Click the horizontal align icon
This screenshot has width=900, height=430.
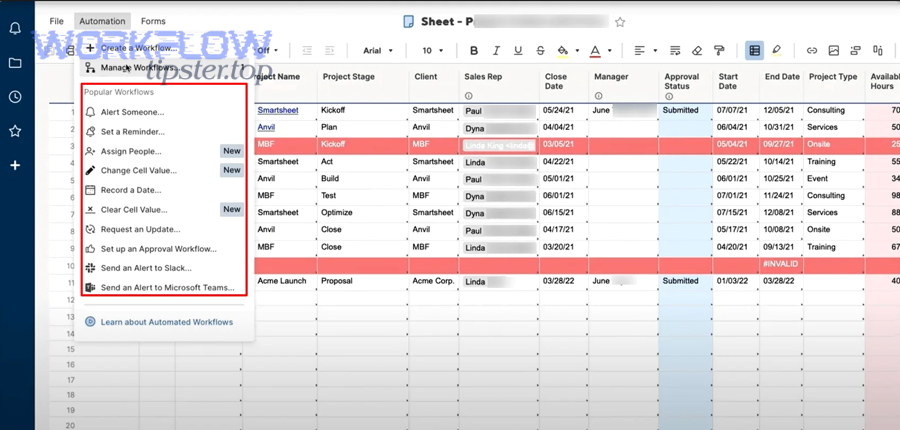click(639, 51)
